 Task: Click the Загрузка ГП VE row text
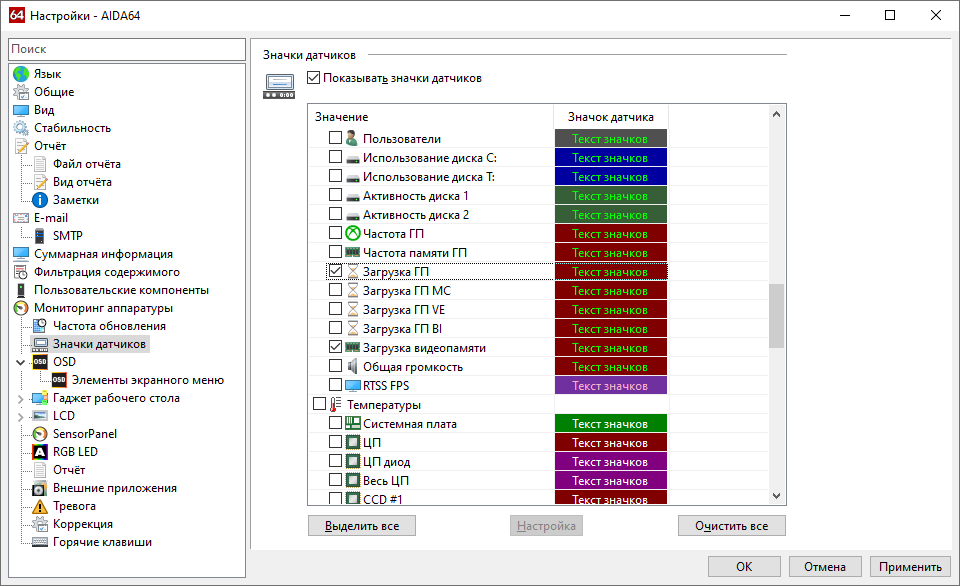(x=404, y=310)
